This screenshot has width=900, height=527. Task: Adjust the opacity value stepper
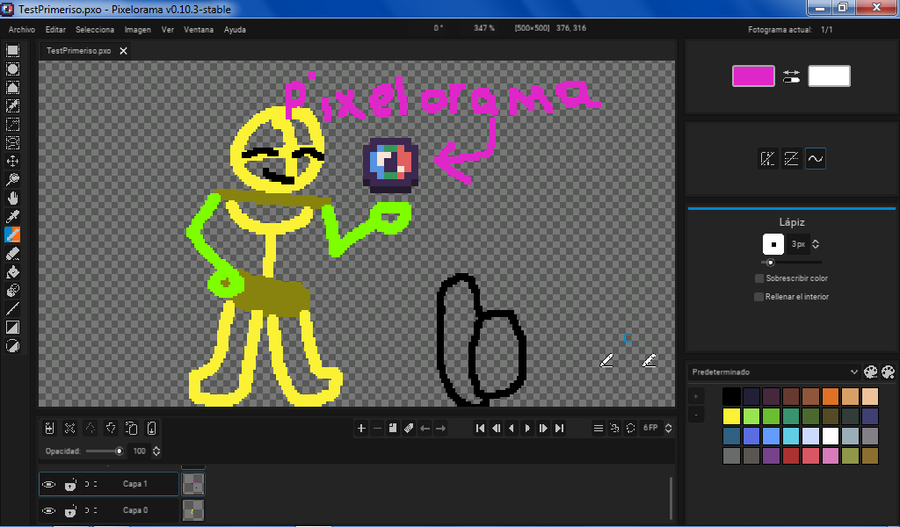[156, 451]
